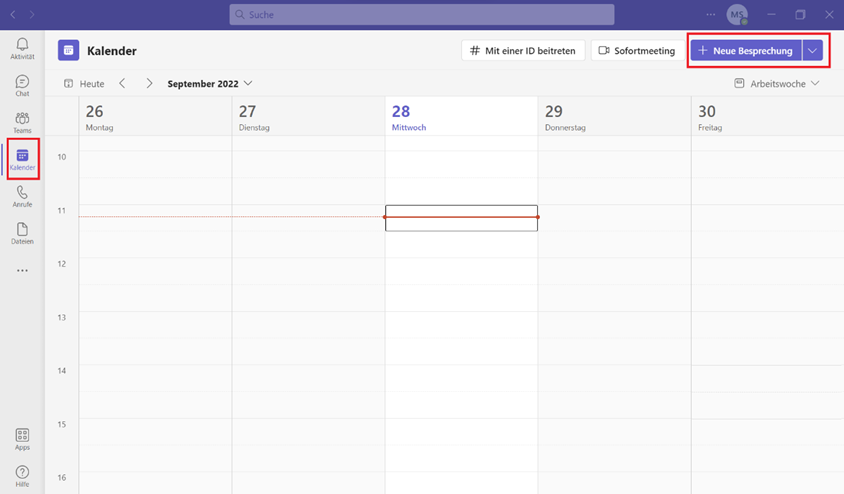The image size is (844, 494).
Task: Open the Chat sidebar icon
Action: tap(22, 85)
